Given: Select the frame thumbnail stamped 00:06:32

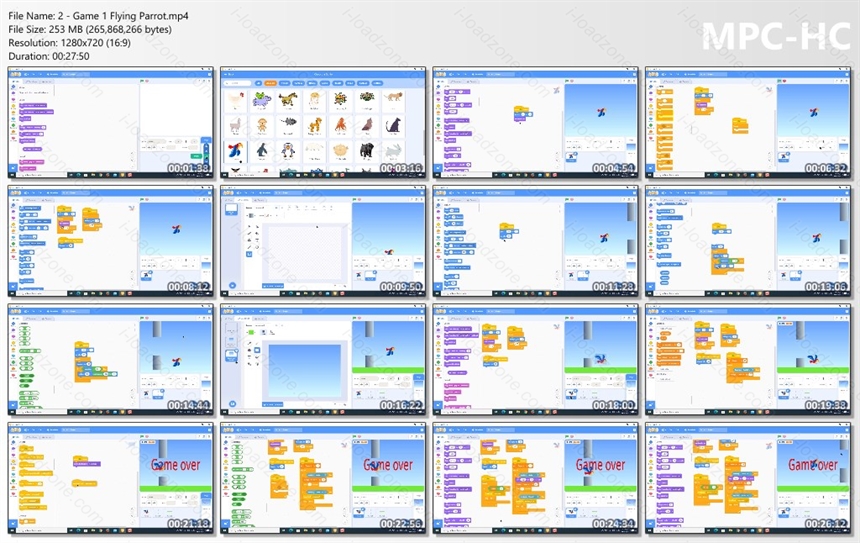Looking at the screenshot, I should [748, 123].
